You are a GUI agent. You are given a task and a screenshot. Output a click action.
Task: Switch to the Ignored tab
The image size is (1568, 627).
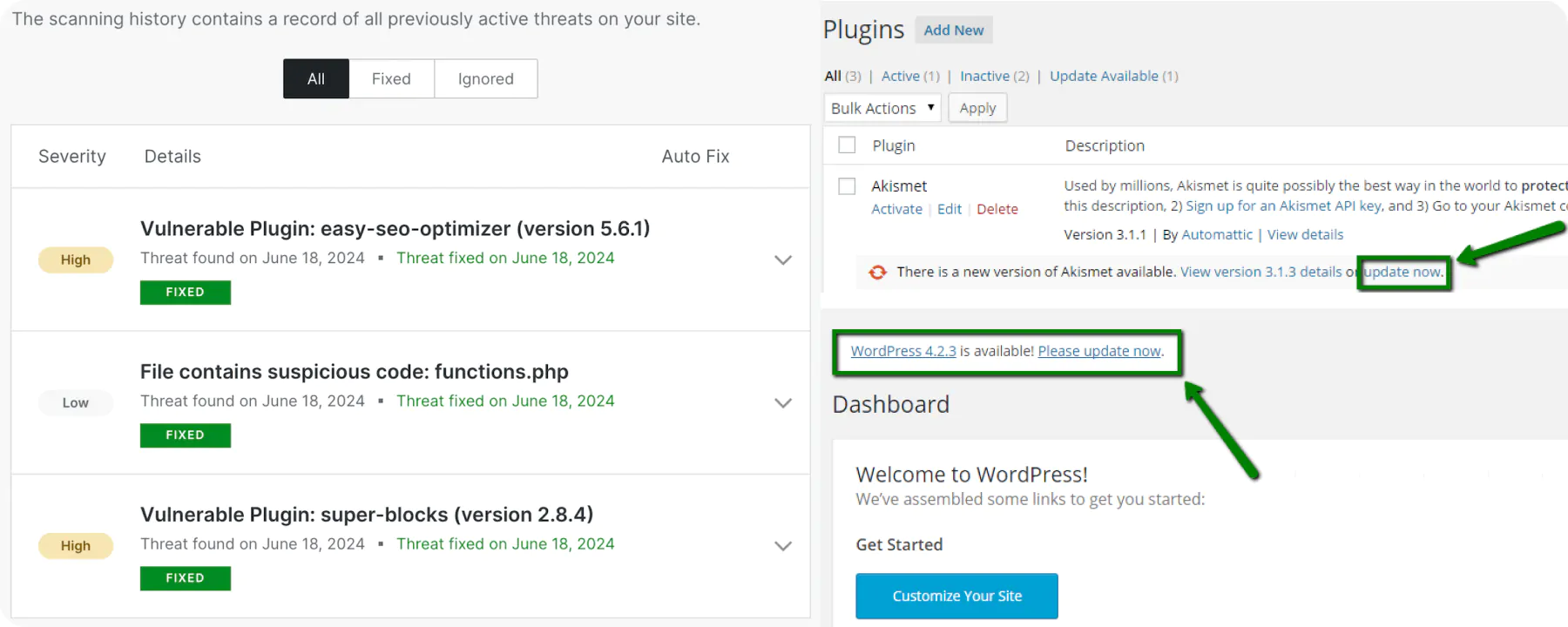coord(485,79)
